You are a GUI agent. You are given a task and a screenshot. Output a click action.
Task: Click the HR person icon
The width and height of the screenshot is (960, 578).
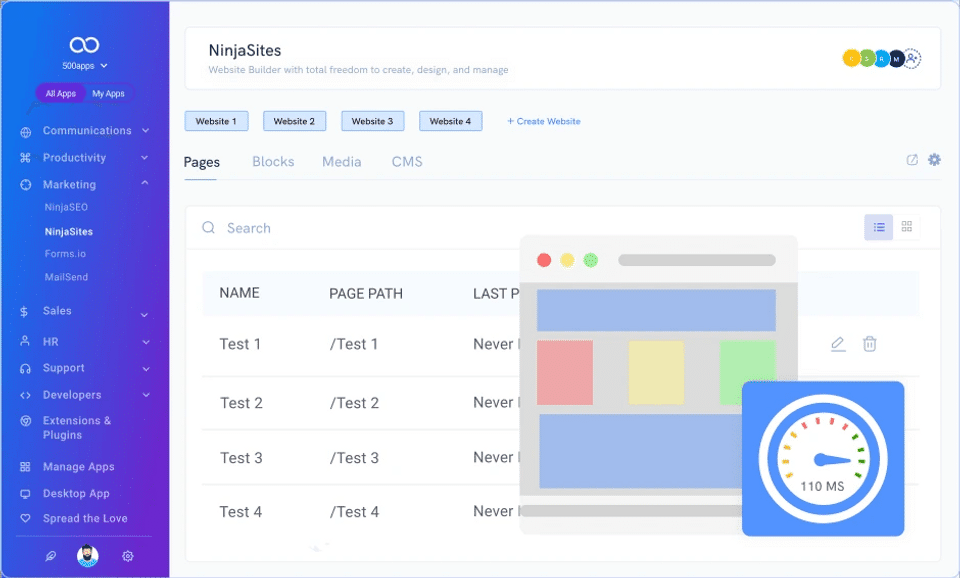coord(25,341)
